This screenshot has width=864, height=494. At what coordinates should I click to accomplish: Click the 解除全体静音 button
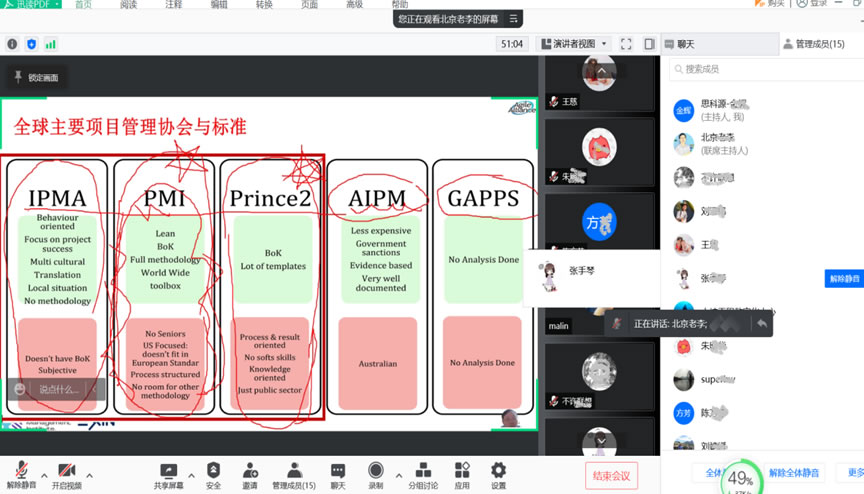(x=794, y=473)
